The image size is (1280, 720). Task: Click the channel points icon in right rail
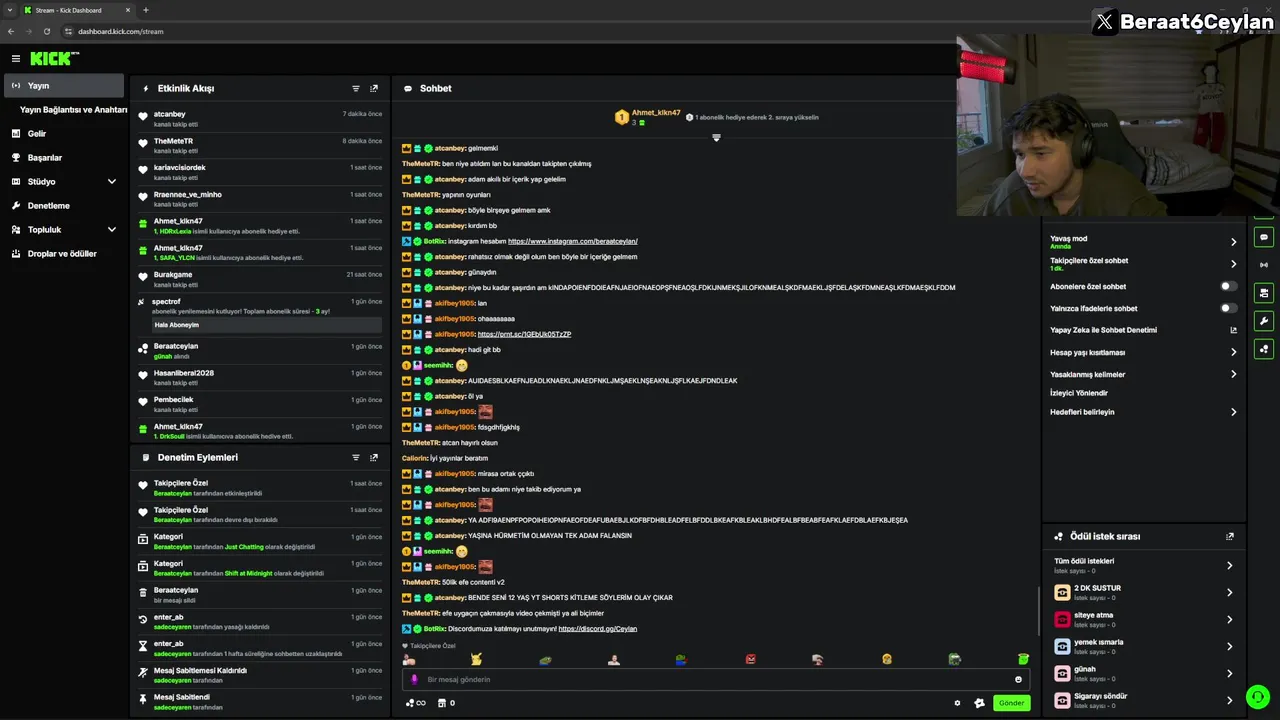click(1264, 349)
